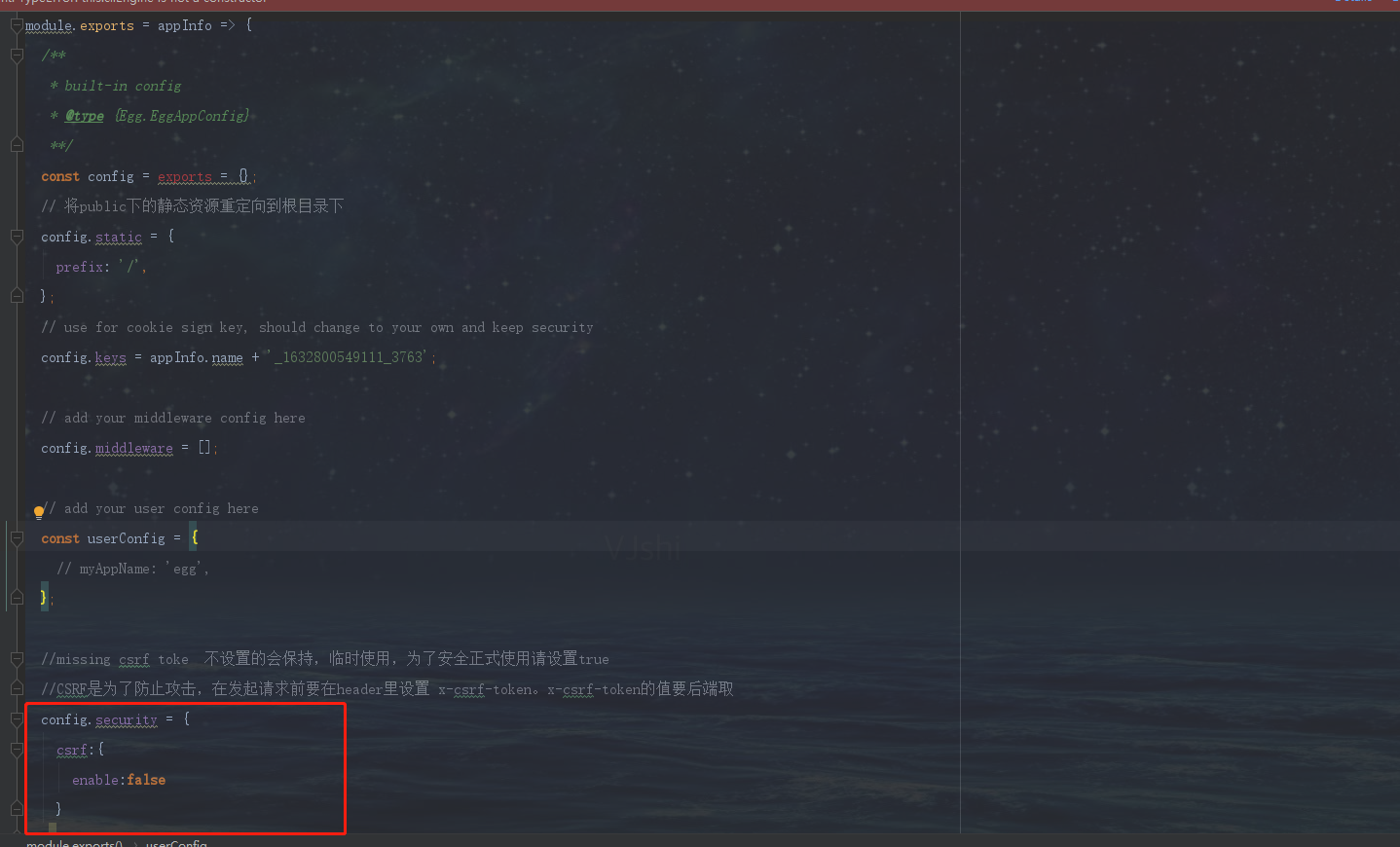
Task: Click the keys property in config.keys
Action: coord(111,357)
